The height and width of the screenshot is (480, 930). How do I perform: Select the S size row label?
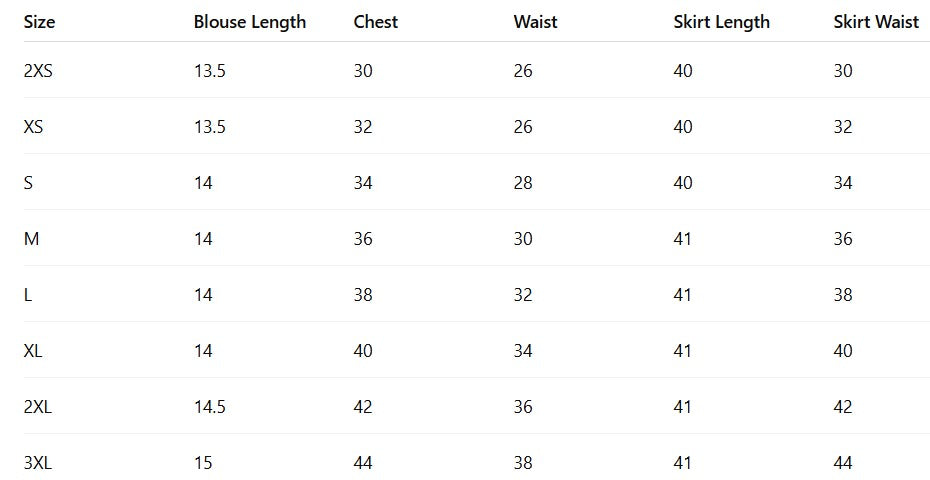click(27, 183)
